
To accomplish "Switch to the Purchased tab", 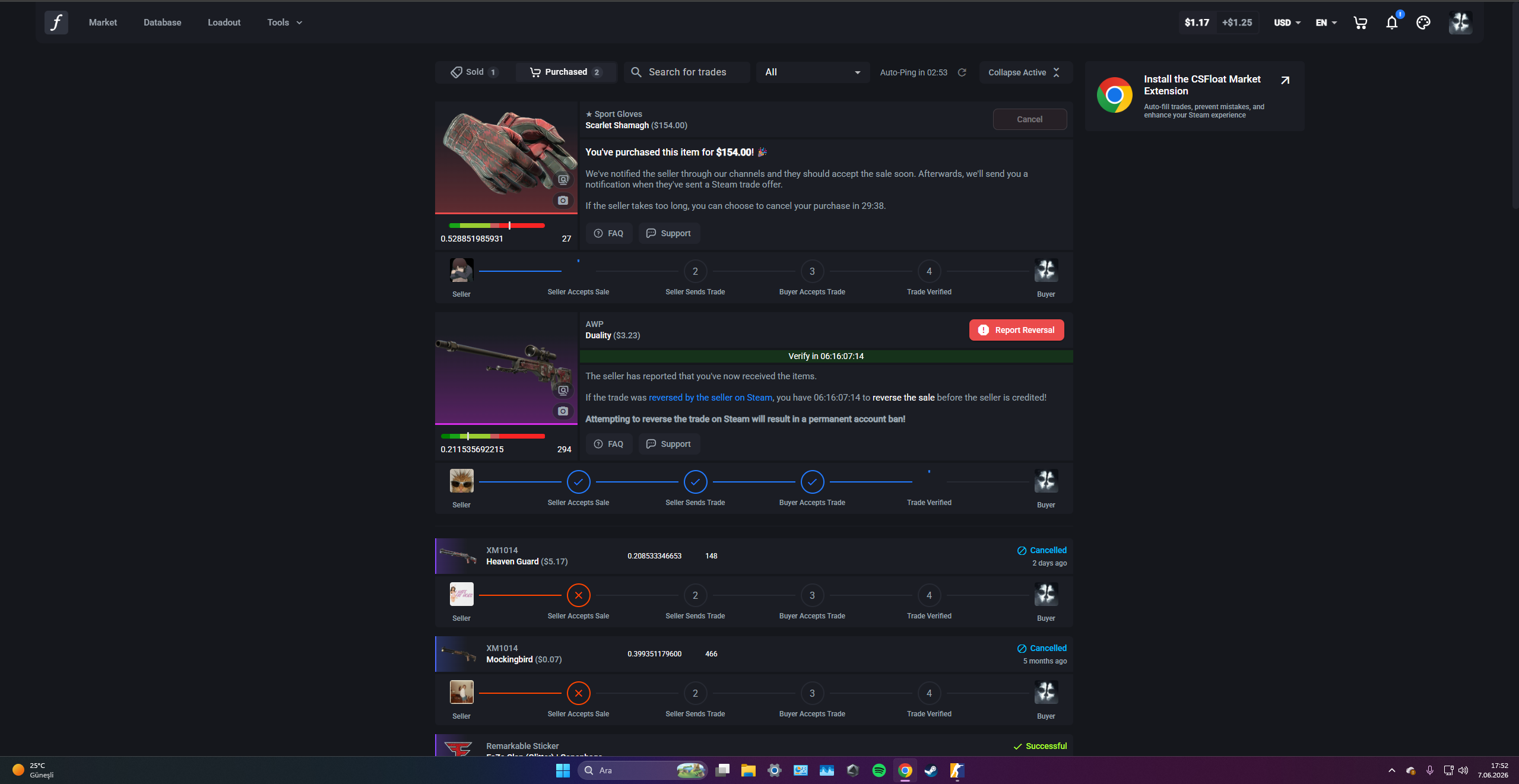I will point(566,72).
